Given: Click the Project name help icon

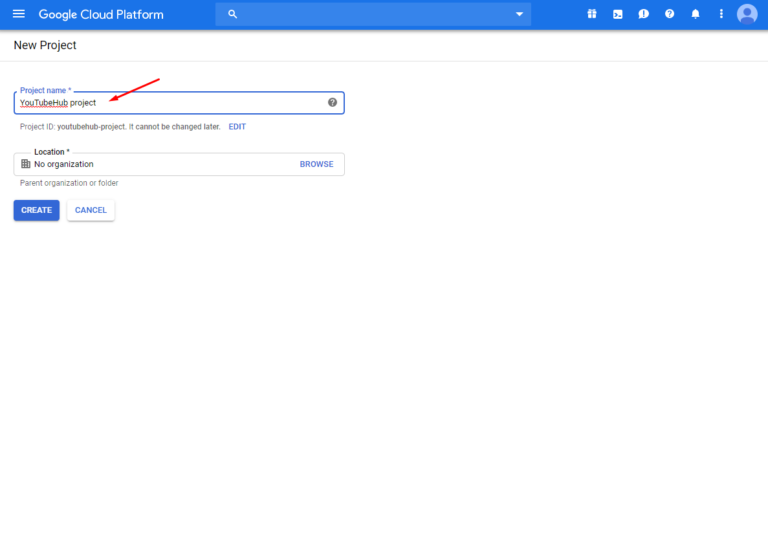Looking at the screenshot, I should tap(332, 102).
